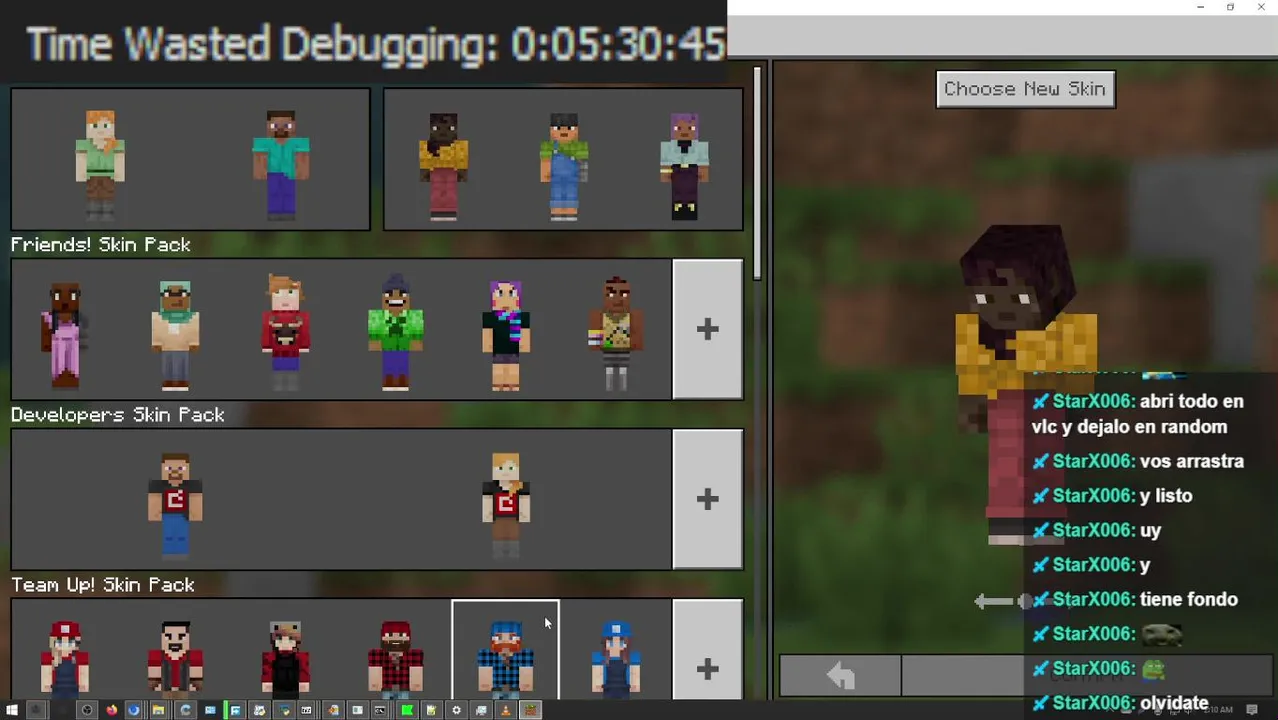Open OBS Studio from the taskbar
Image resolution: width=1278 pixels, height=720 pixels.
(x=87, y=710)
